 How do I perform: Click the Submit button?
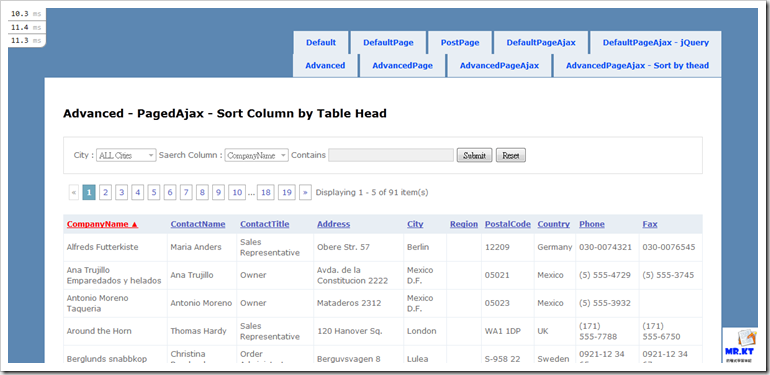click(474, 156)
